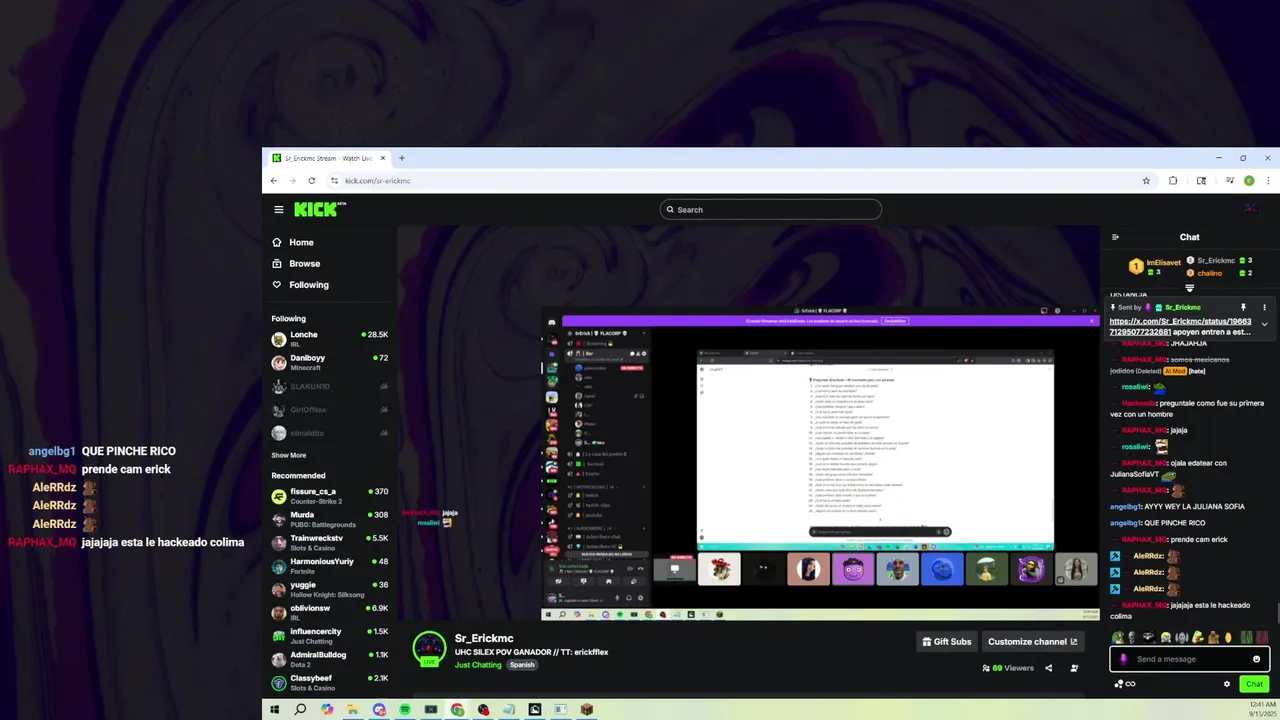This screenshot has height=720, width=1280.
Task: Open Danlboyy channel in Following list
Action: point(330,362)
